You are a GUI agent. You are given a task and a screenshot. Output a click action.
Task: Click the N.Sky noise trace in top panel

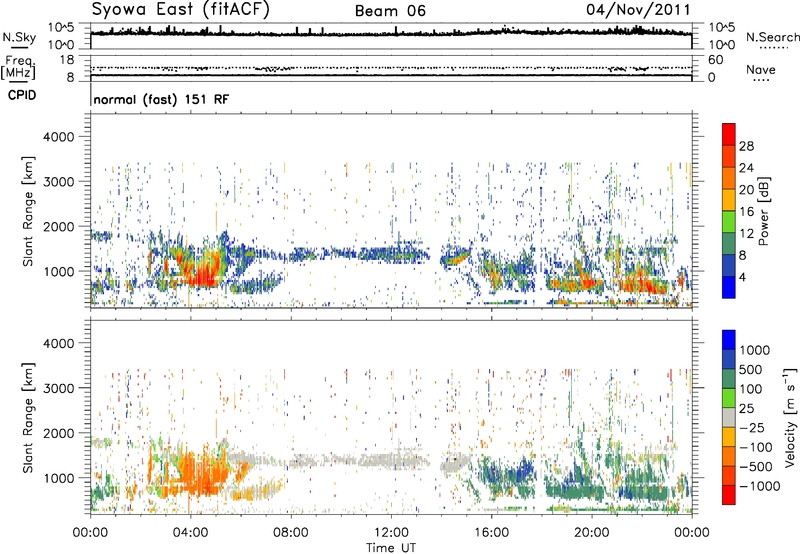[x=391, y=34]
